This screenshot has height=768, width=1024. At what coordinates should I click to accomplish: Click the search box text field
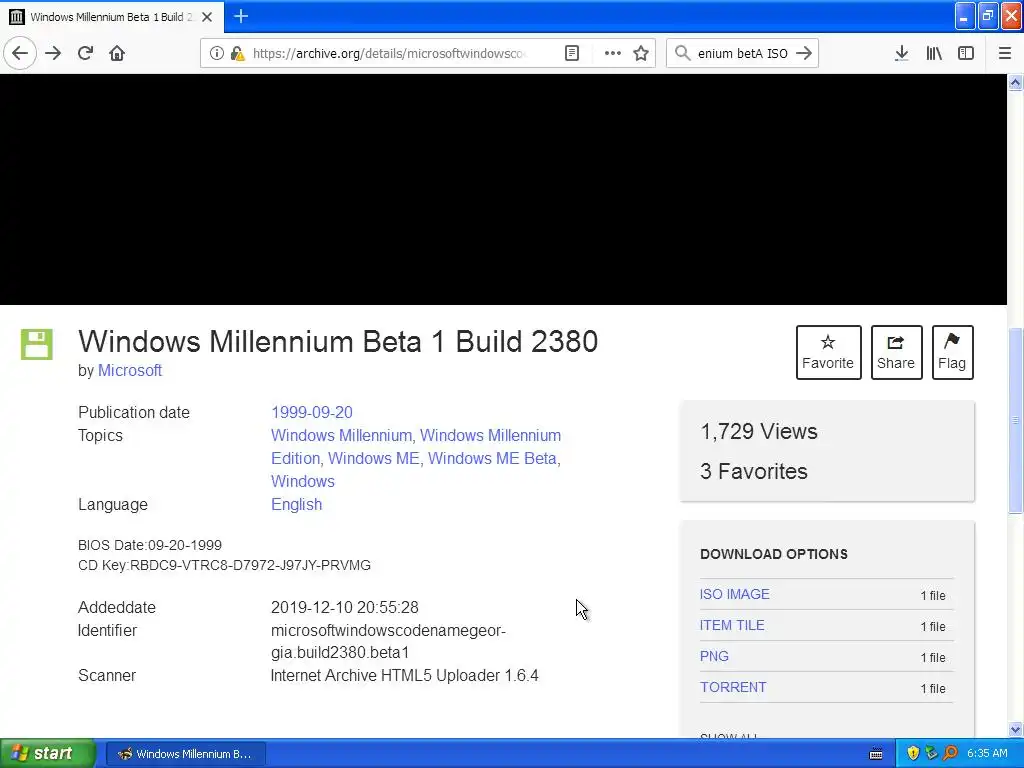(743, 53)
